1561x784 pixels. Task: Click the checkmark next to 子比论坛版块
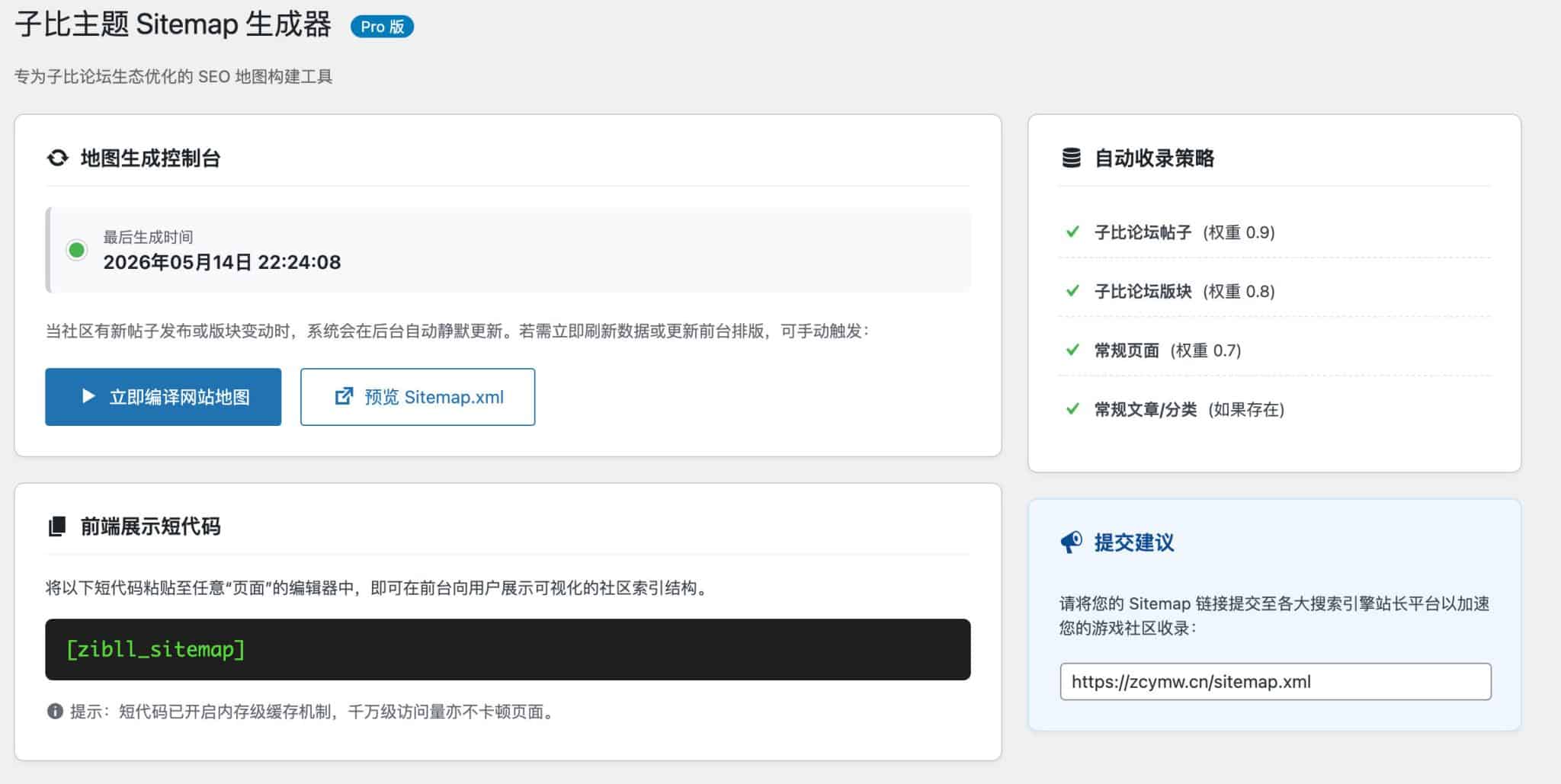click(1072, 290)
